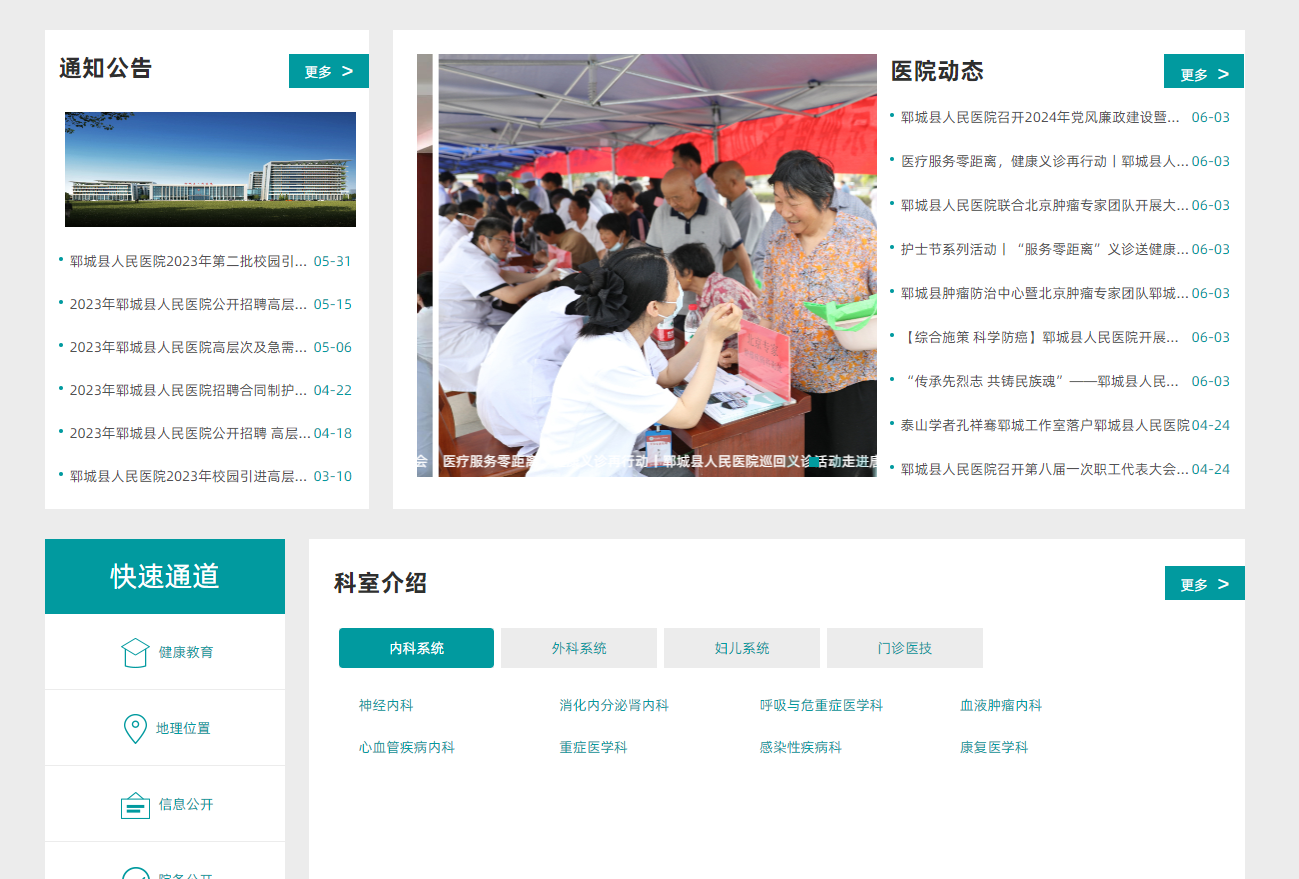Click the 信息公开 board icon
Viewport: 1299px width, 879px height.
(135, 805)
